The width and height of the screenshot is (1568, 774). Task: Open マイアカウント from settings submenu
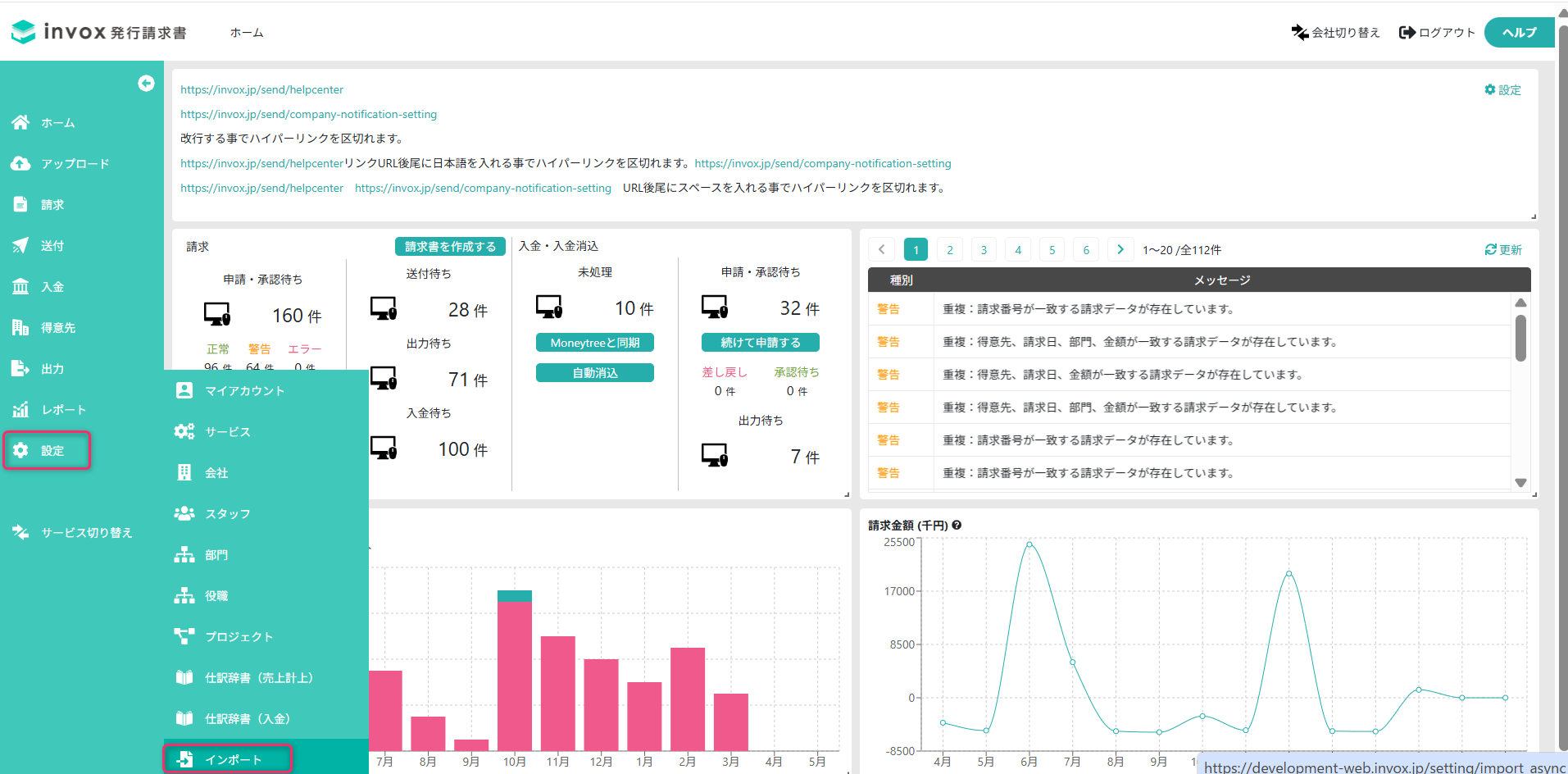tap(244, 391)
